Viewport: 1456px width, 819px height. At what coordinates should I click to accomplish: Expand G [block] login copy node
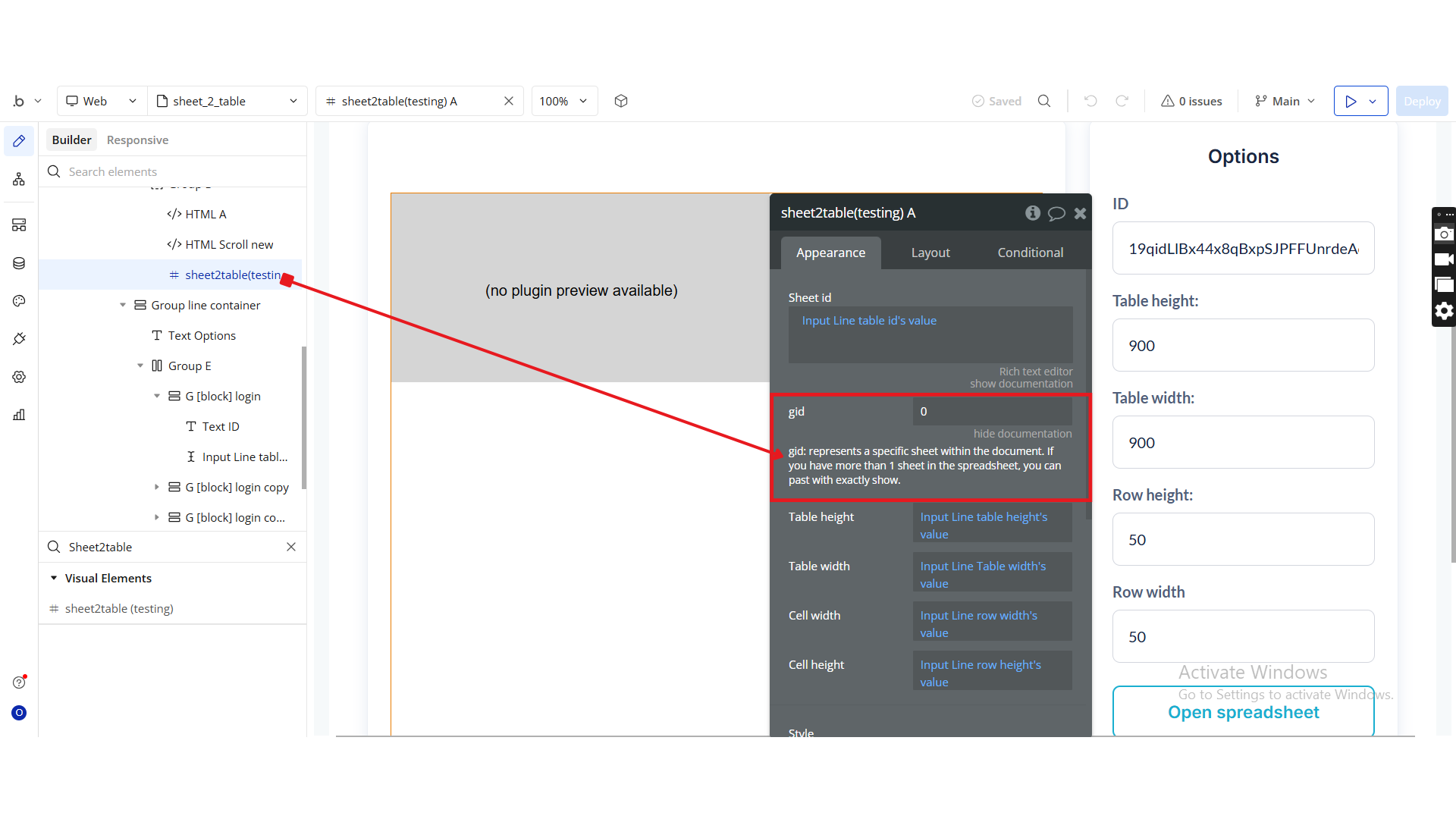click(x=157, y=487)
